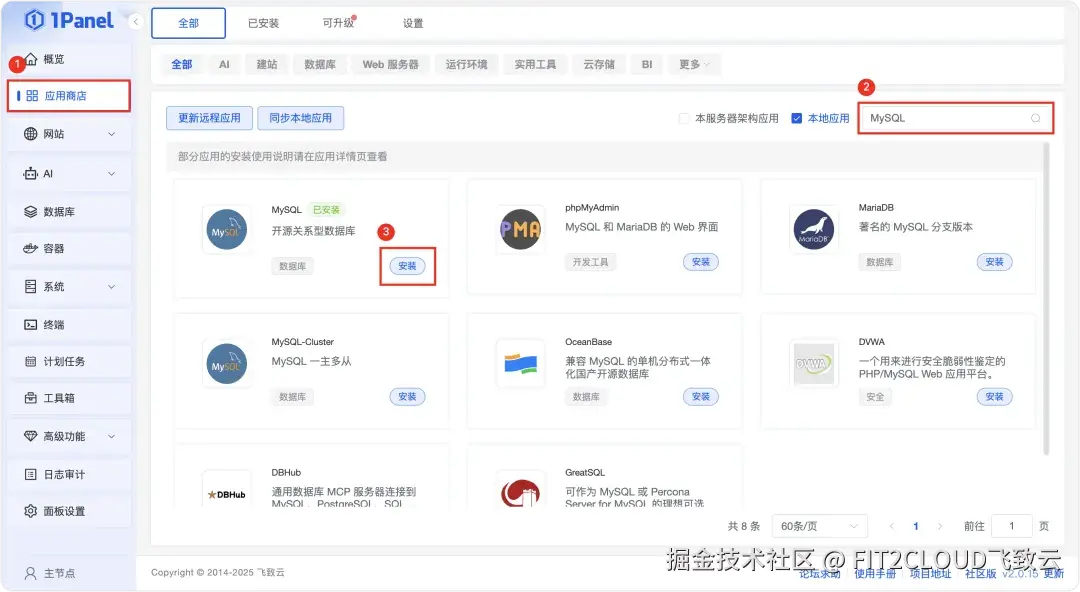Install phpMyAdmin app
Image resolution: width=1080 pixels, height=592 pixels.
pyautogui.click(x=700, y=262)
